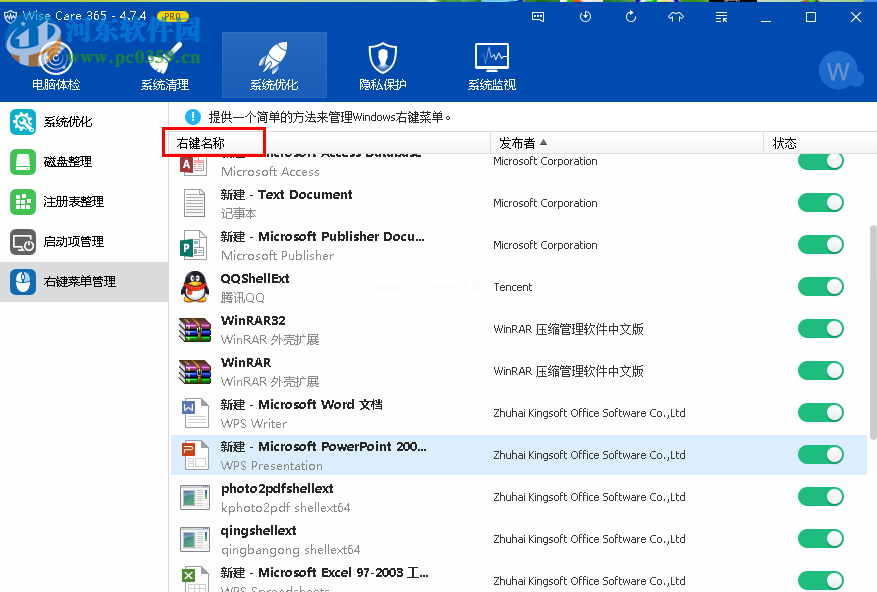Viewport: 877px width, 592px height.
Task: Open the menu list icon in title bar
Action: [722, 17]
